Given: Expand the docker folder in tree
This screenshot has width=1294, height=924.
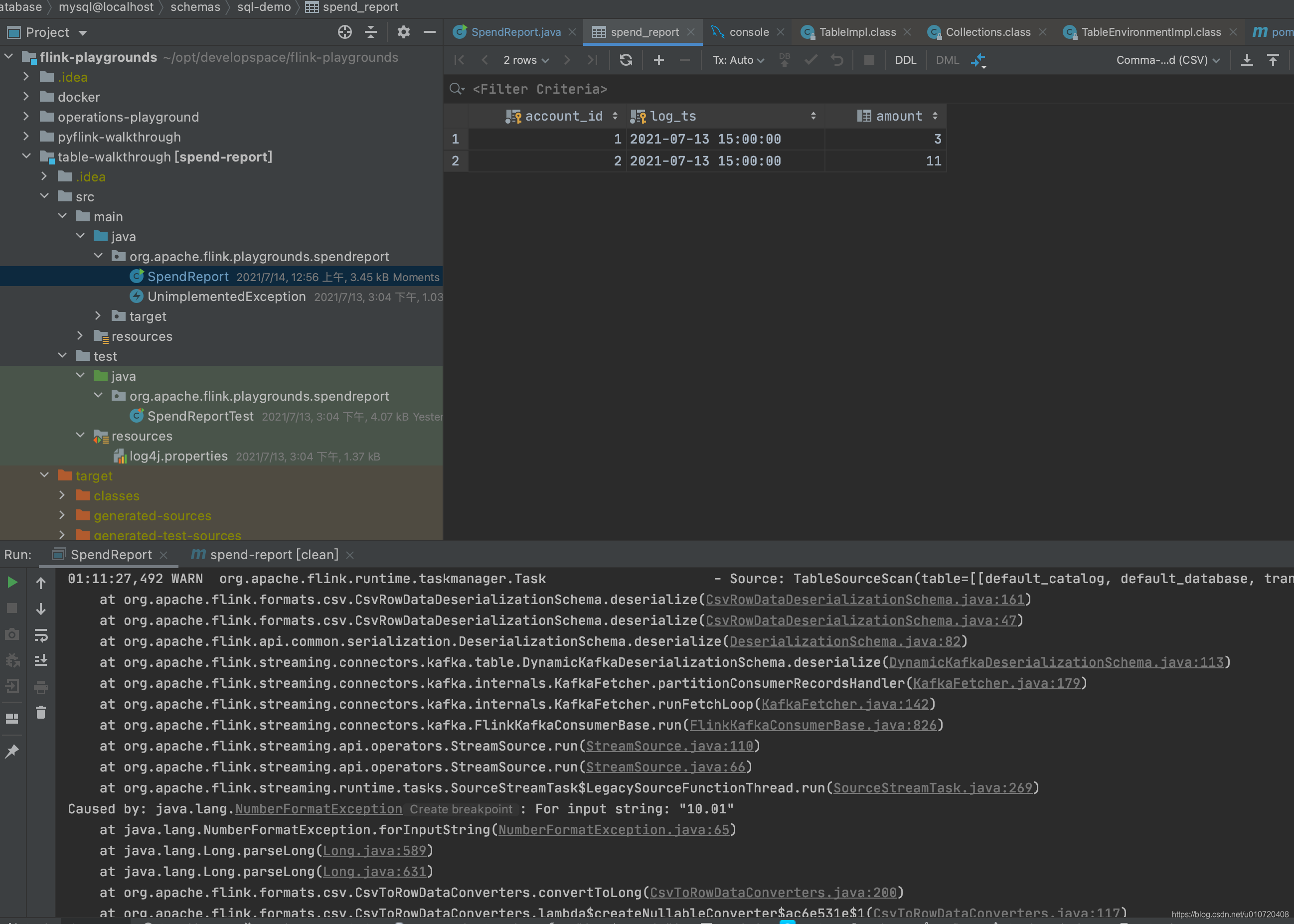Looking at the screenshot, I should pyautogui.click(x=26, y=97).
